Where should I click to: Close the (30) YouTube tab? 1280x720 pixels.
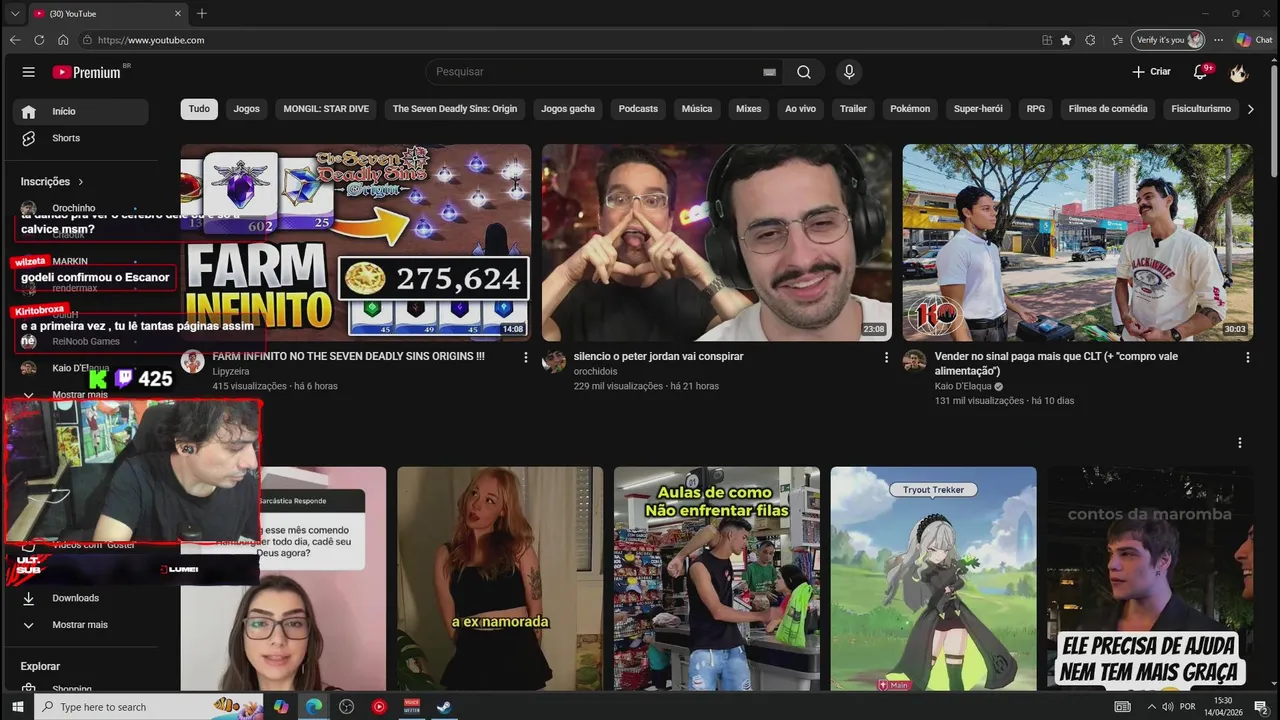point(178,13)
